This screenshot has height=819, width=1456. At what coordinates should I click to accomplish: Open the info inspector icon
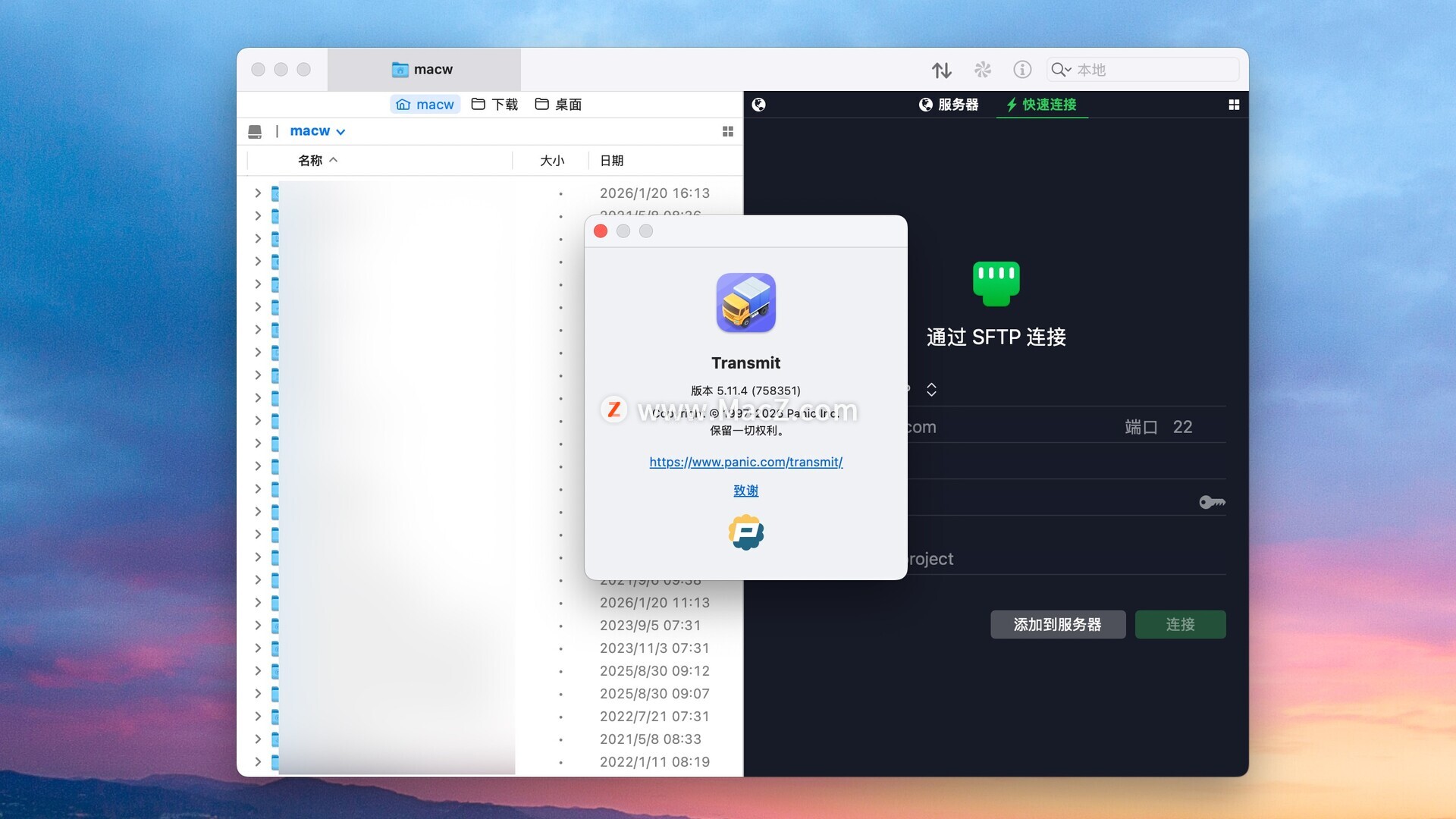pos(1022,70)
